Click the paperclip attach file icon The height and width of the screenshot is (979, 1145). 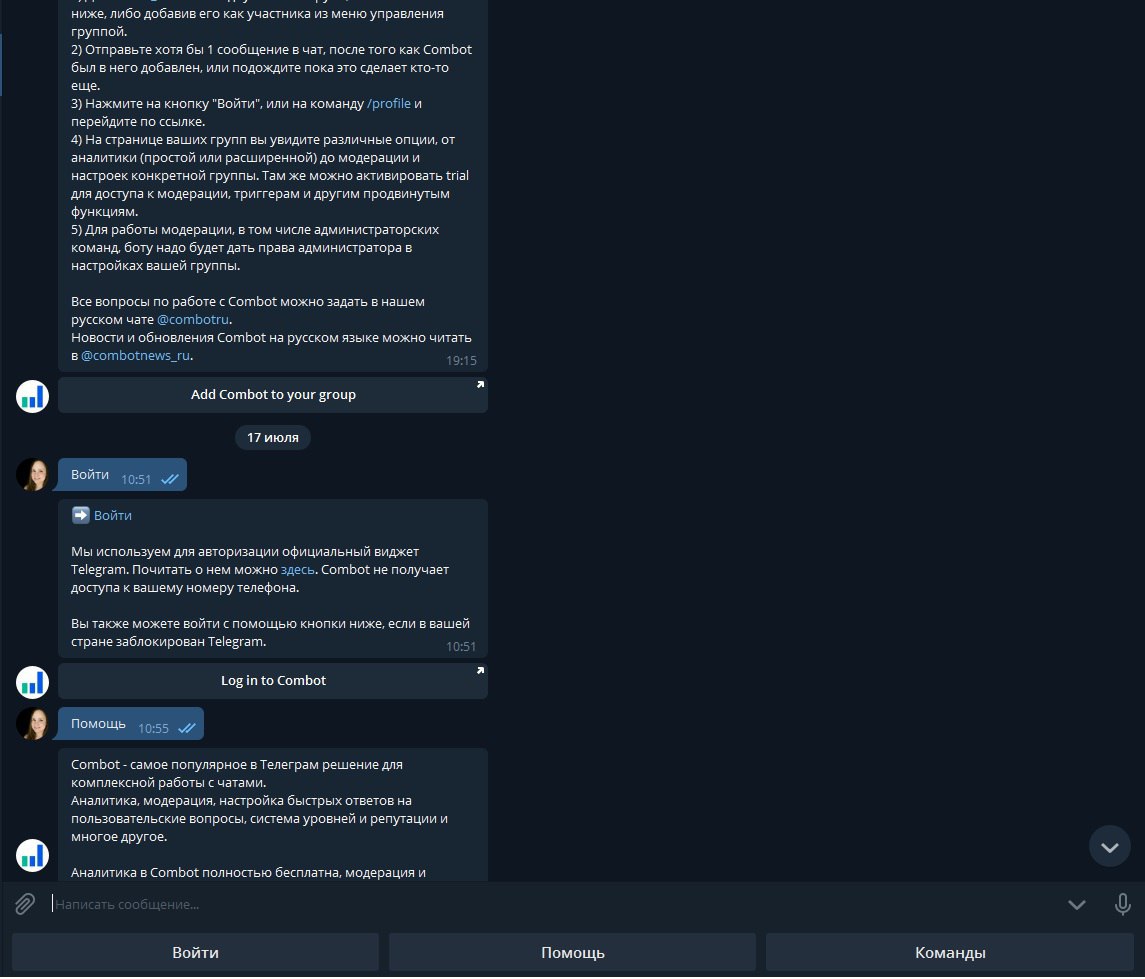tap(25, 904)
